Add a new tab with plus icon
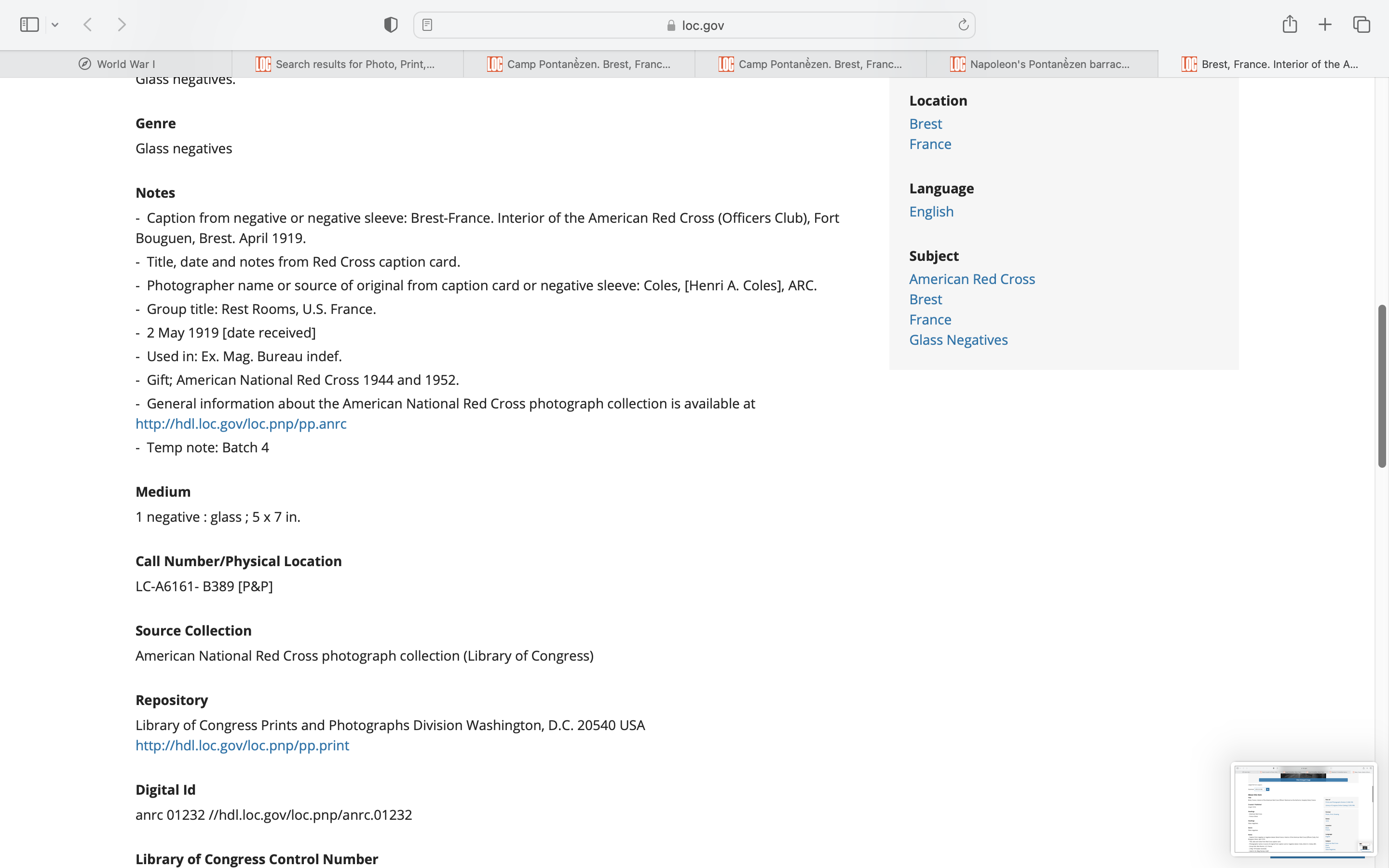The height and width of the screenshot is (868, 1389). 1325,25
